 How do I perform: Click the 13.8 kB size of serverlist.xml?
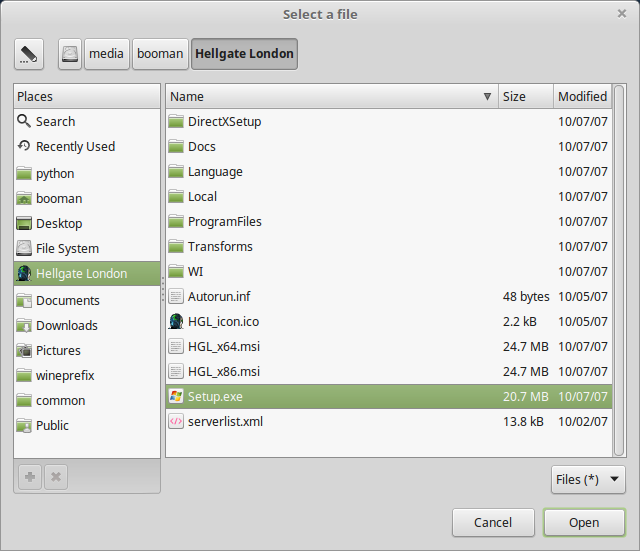tap(523, 421)
